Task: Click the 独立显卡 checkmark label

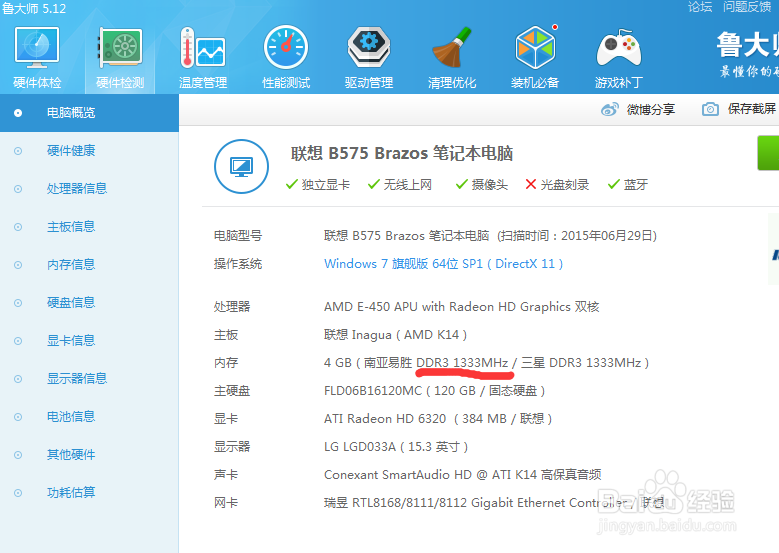Action: [318, 185]
